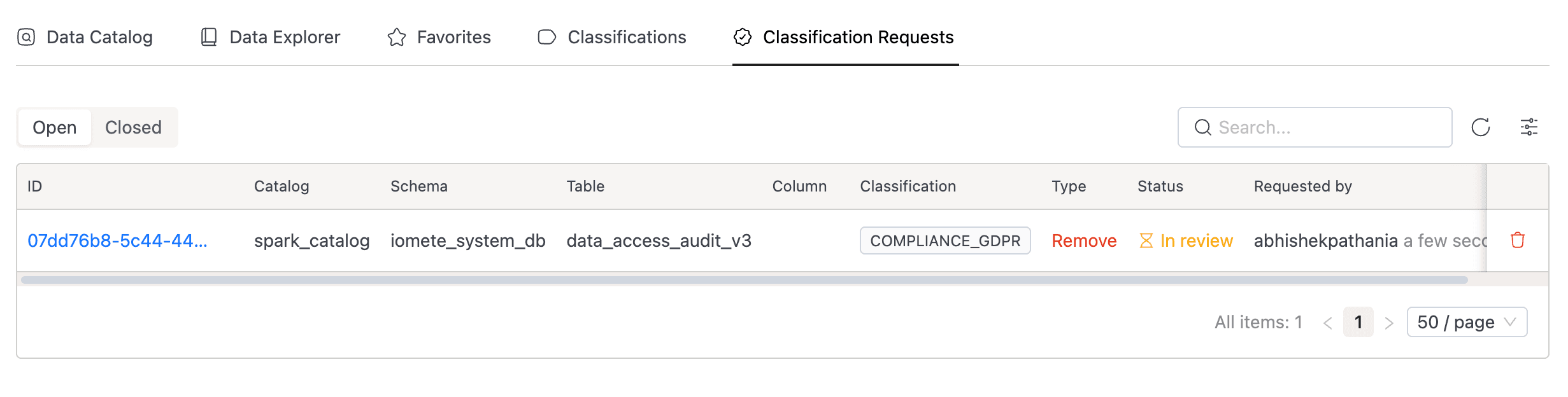Click the Classifications tag icon
Screen dimensions: 1568x397
pos(546,37)
